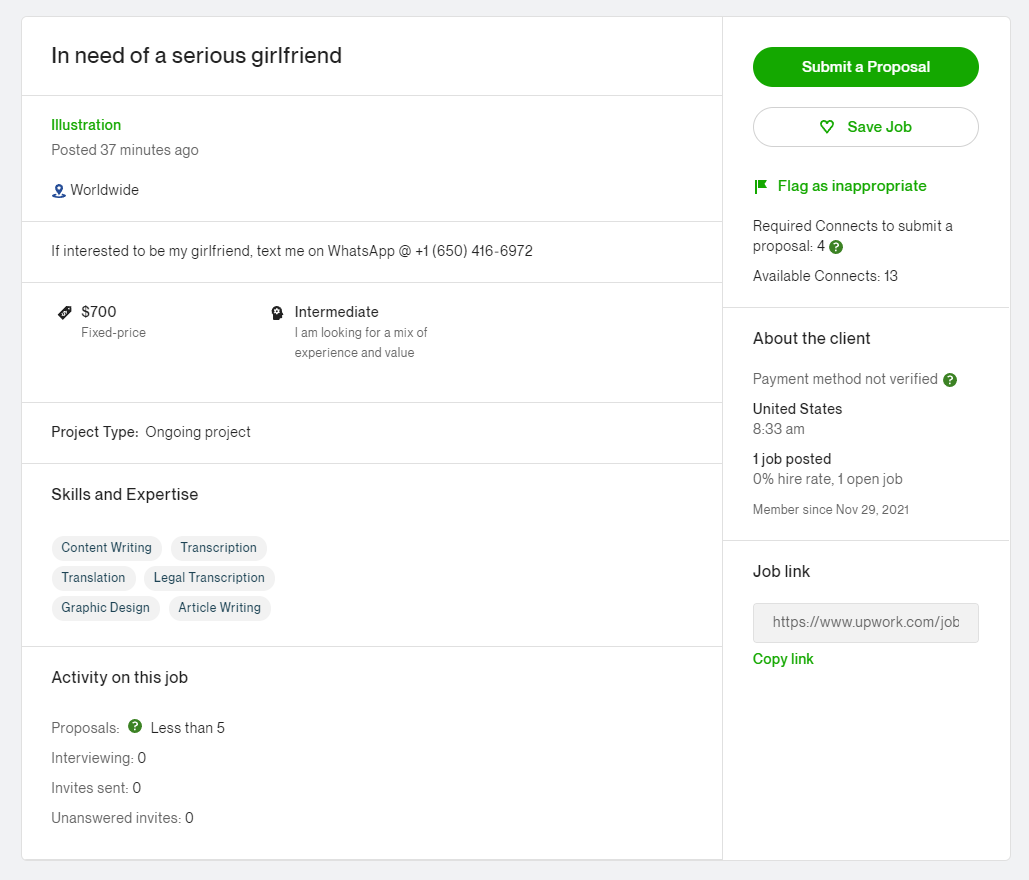Click the $700 price tag icon

[x=65, y=313]
